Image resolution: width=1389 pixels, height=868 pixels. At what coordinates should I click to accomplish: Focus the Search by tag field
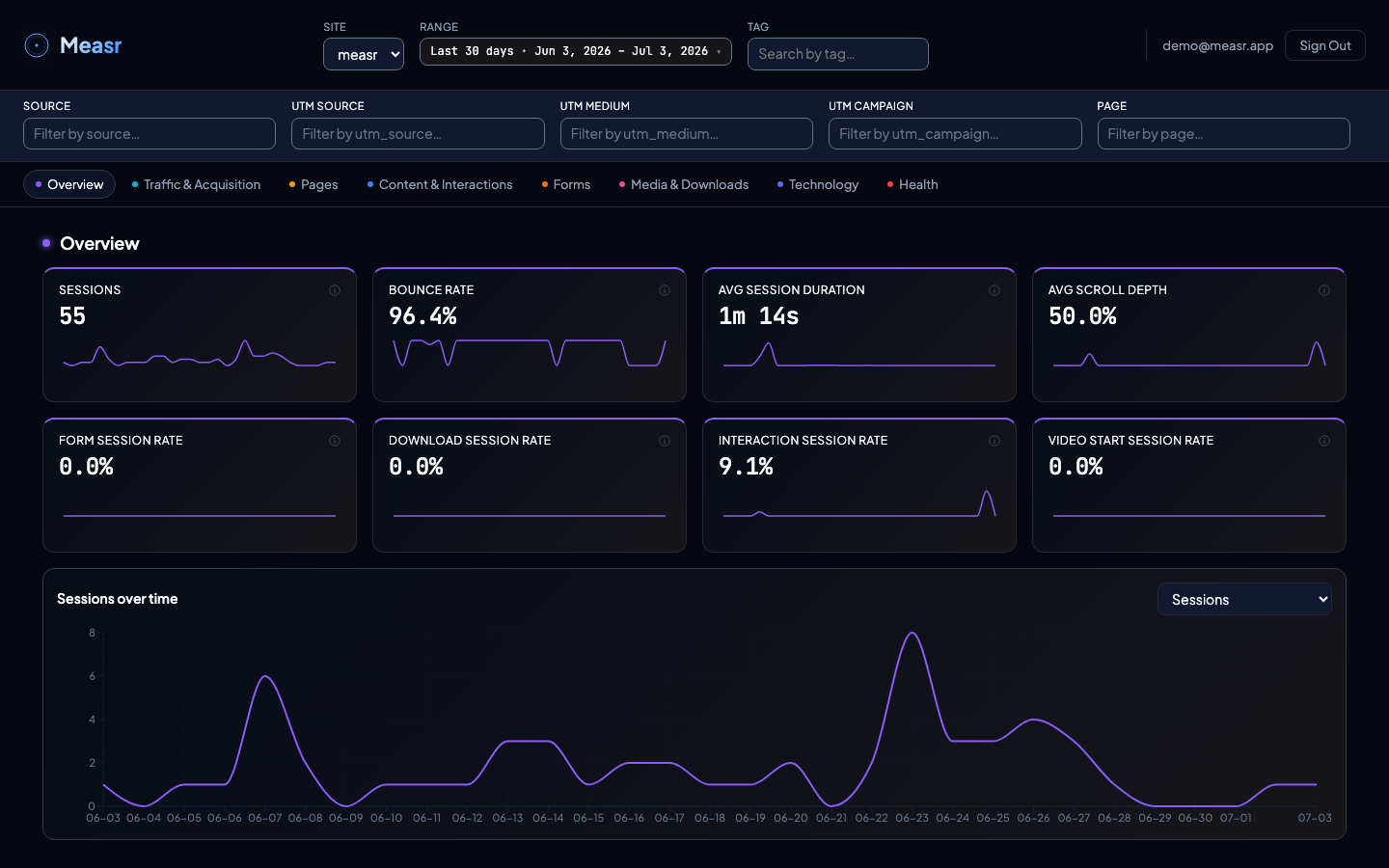point(838,54)
